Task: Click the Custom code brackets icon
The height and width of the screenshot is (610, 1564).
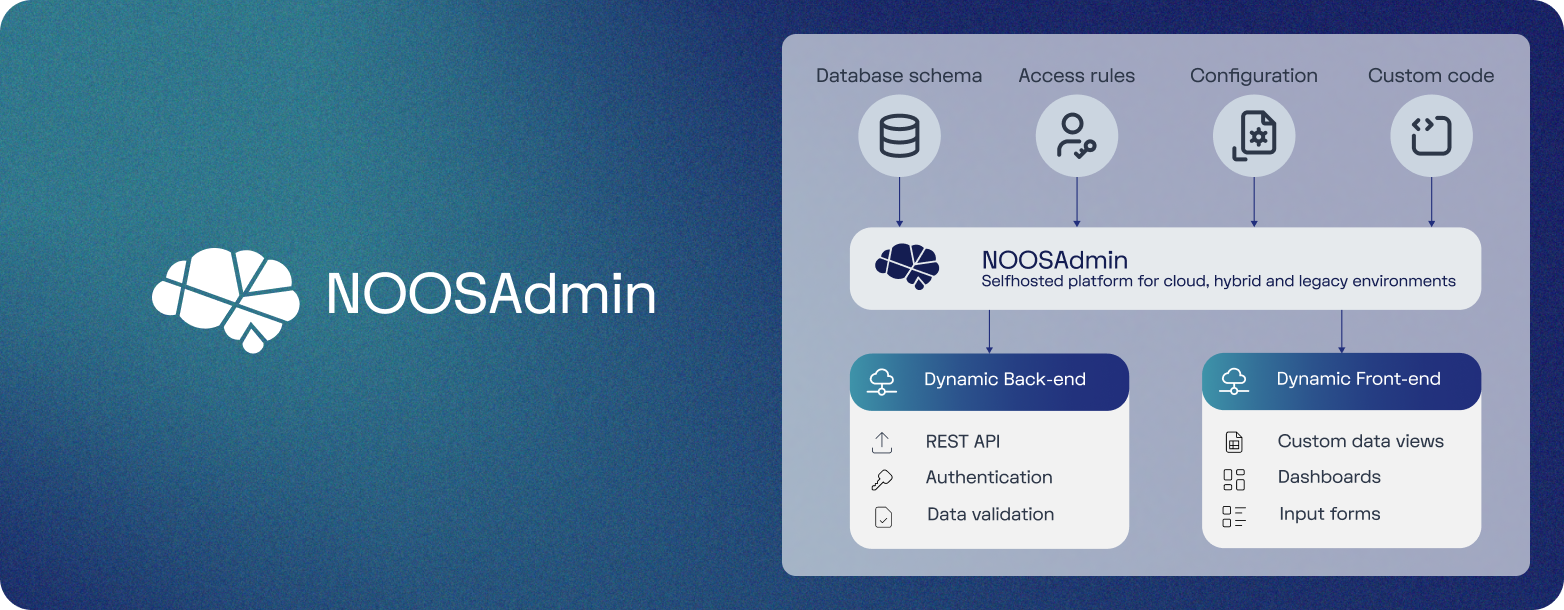Action: [x=1431, y=135]
